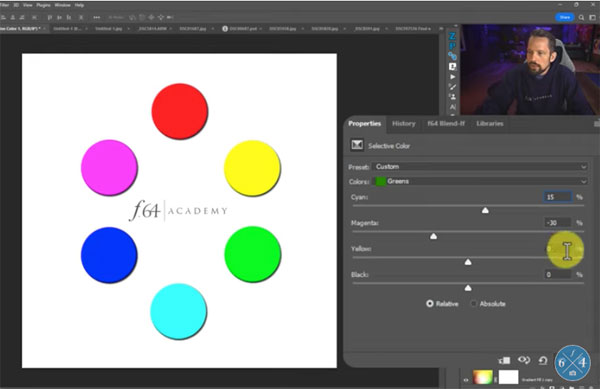Click the green Colors swatch icon
600x389 pixels.
point(380,181)
